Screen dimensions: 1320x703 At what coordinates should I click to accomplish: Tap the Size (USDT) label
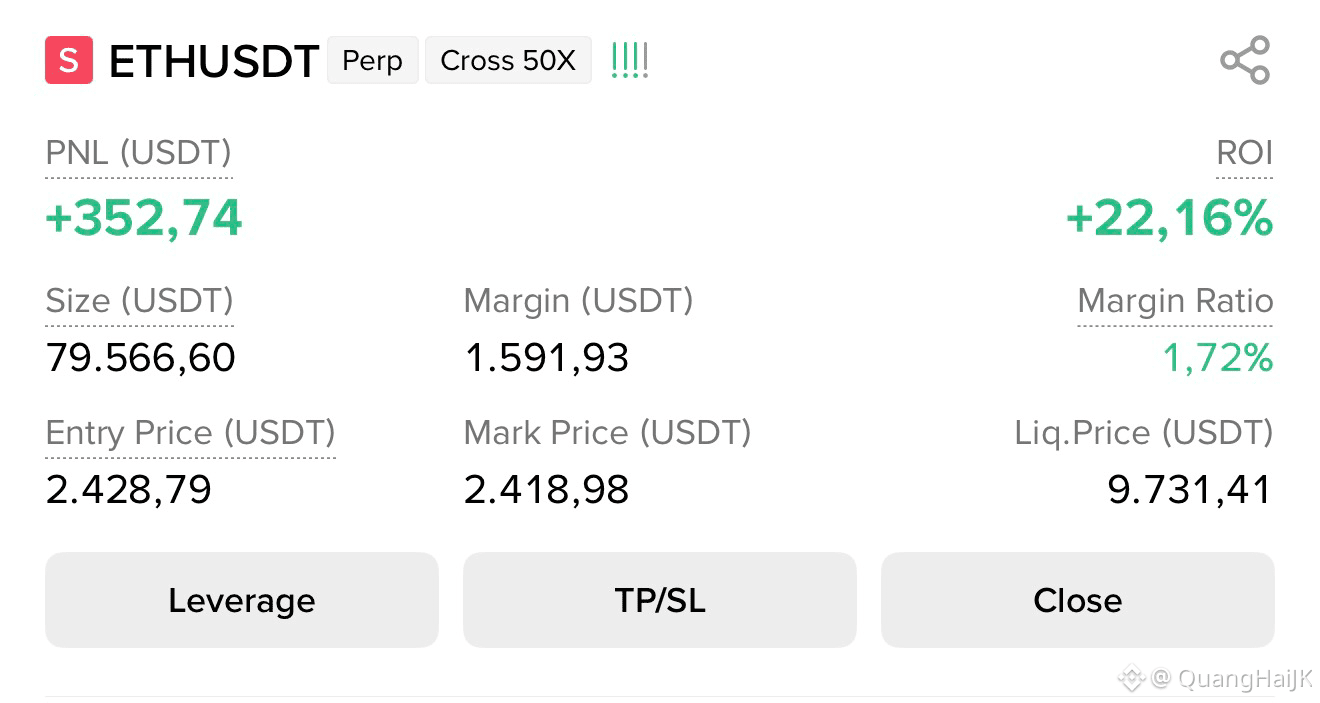click(140, 301)
